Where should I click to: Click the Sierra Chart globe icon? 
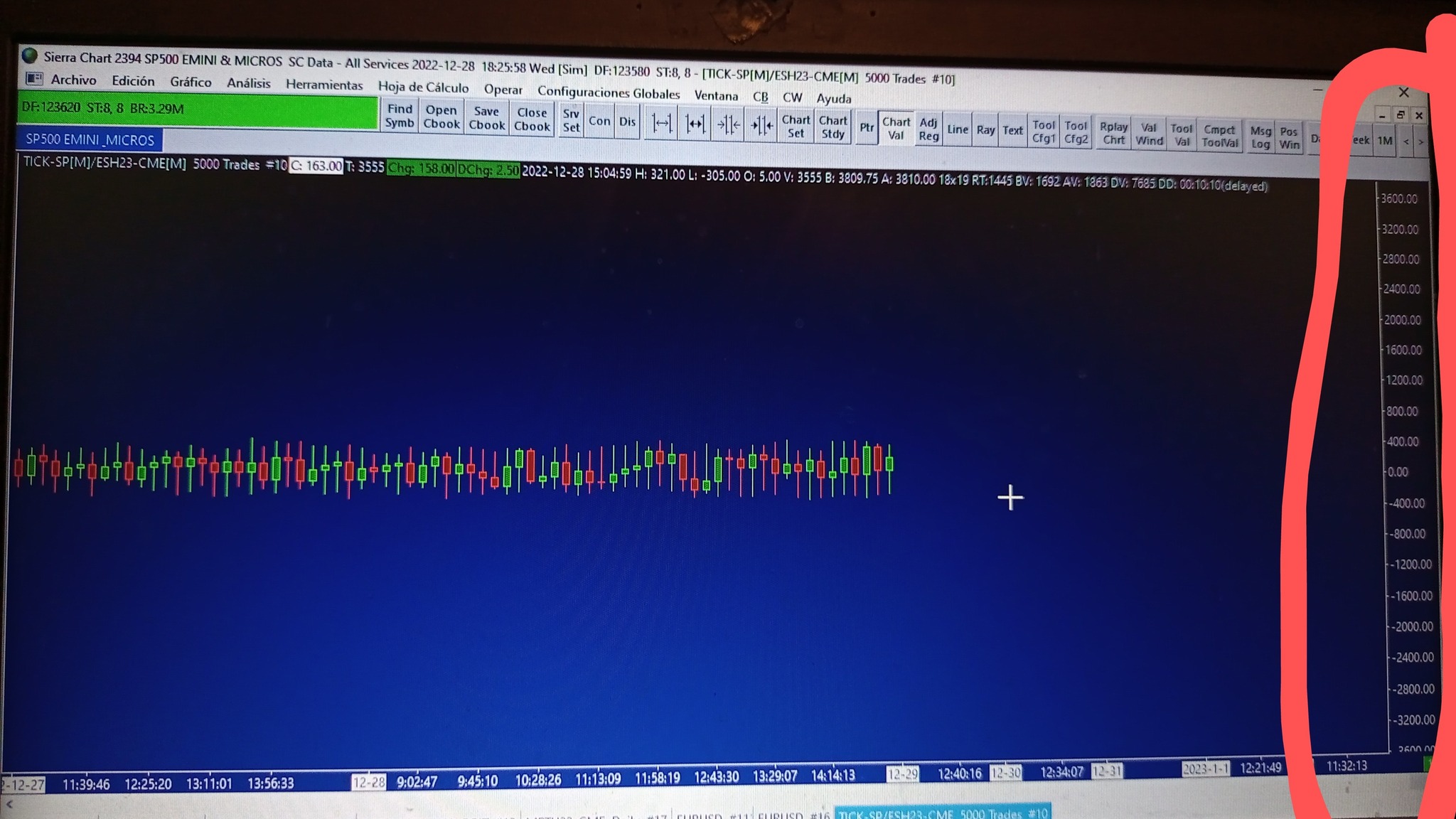coord(29,55)
